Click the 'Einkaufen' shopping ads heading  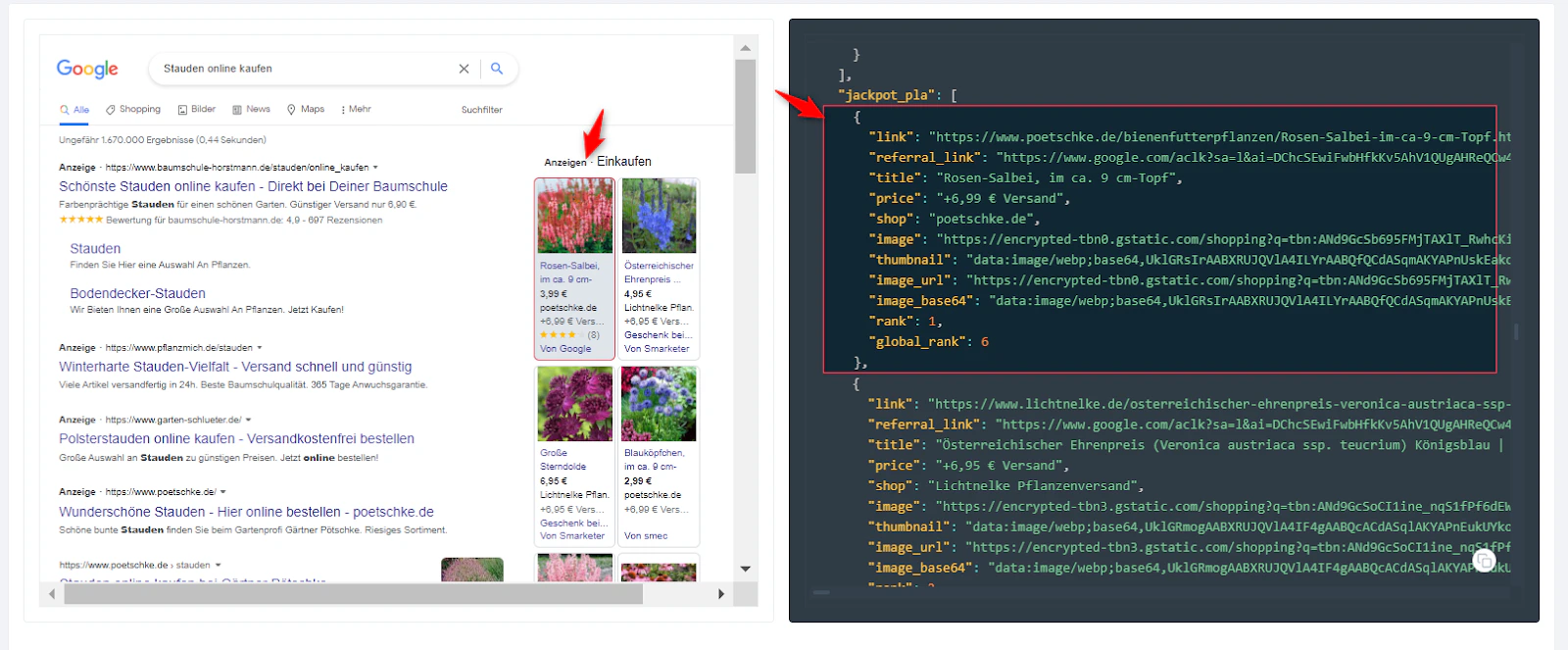[624, 162]
